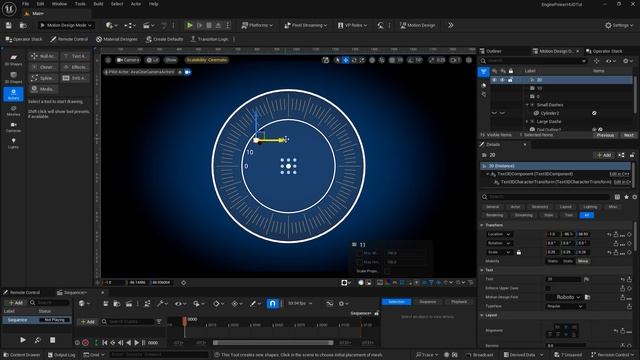Click the Text value input field
The image size is (640, 360).
pos(563,279)
